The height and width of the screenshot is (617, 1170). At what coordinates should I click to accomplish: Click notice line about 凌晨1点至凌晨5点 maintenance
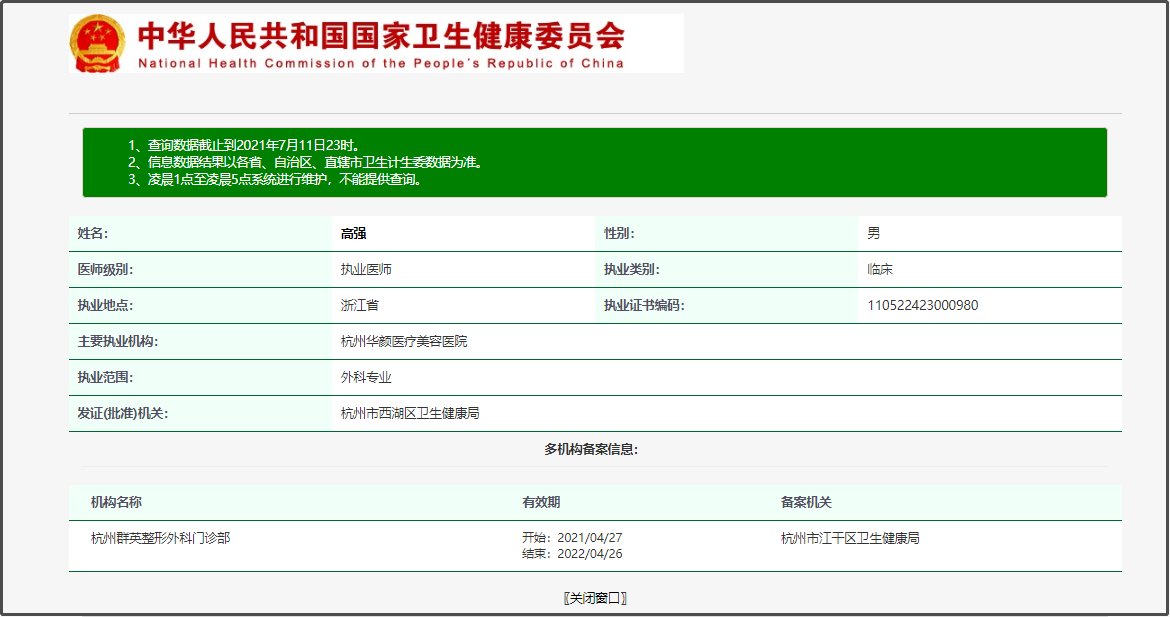[276, 180]
